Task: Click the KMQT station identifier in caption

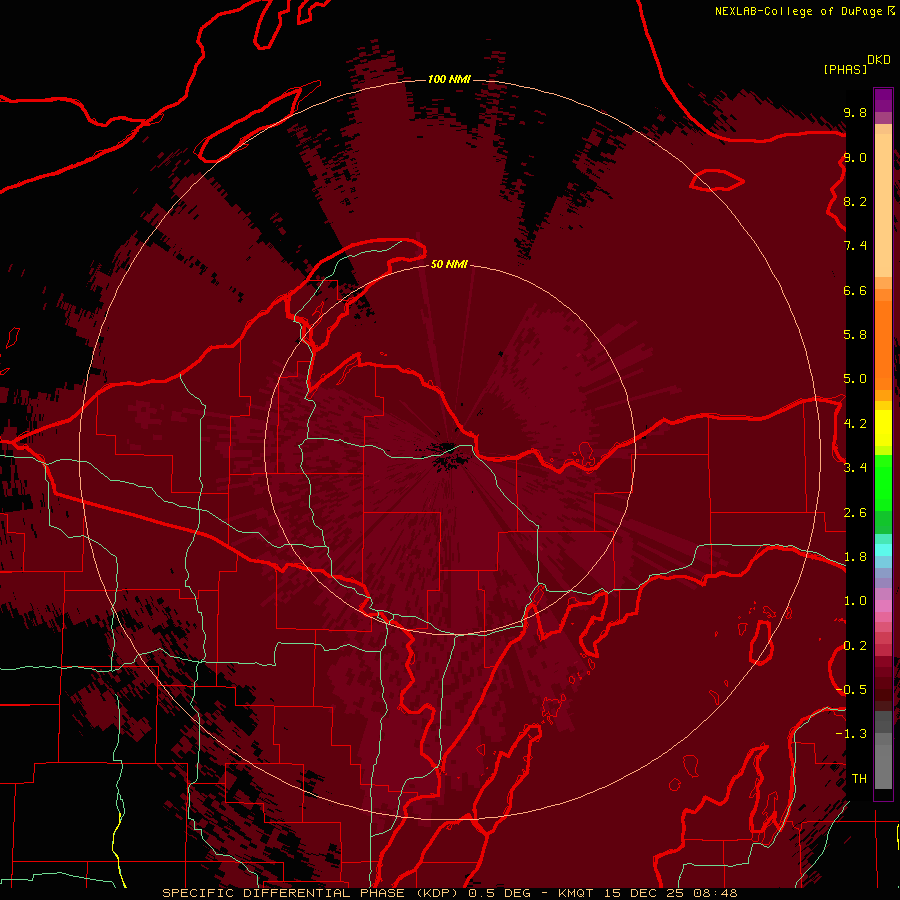Action: 576,893
